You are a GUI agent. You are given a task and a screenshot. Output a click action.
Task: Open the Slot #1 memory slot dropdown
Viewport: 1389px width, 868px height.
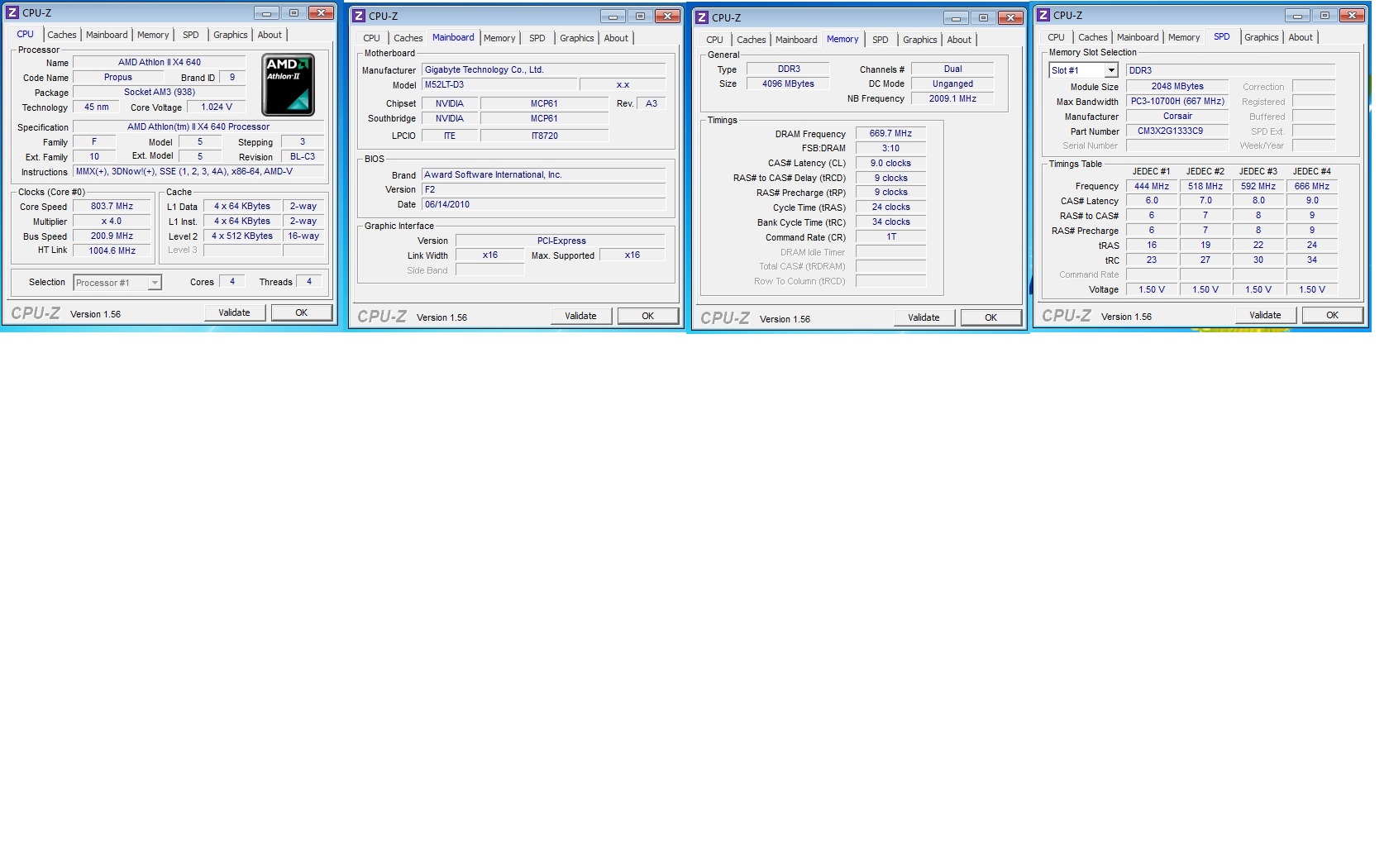1111,70
